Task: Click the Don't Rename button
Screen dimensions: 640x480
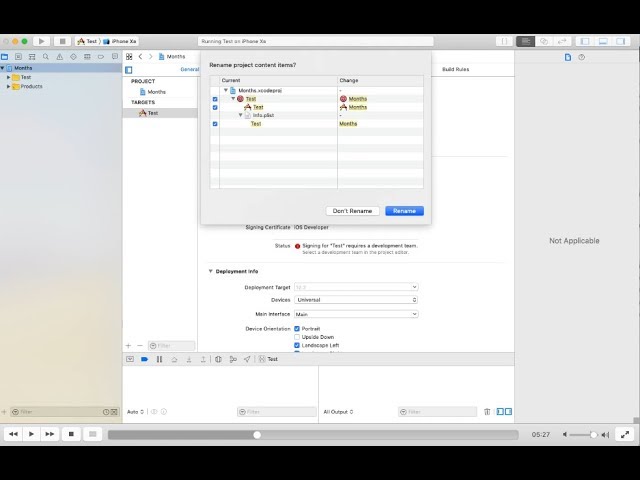Action: [x=352, y=211]
